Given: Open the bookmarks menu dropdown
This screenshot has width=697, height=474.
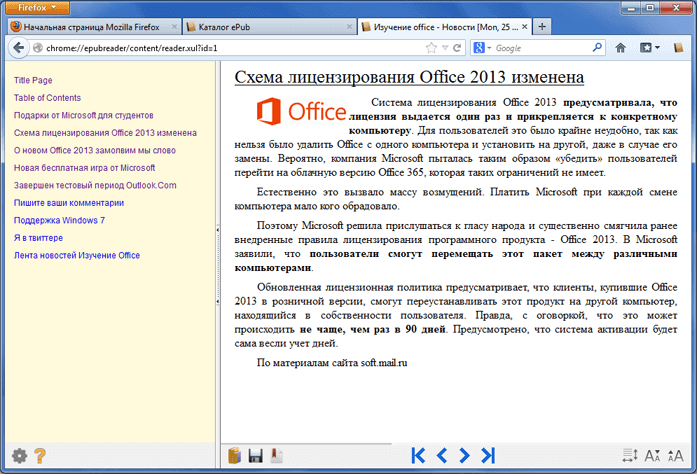Looking at the screenshot, I should pyautogui.click(x=649, y=48).
